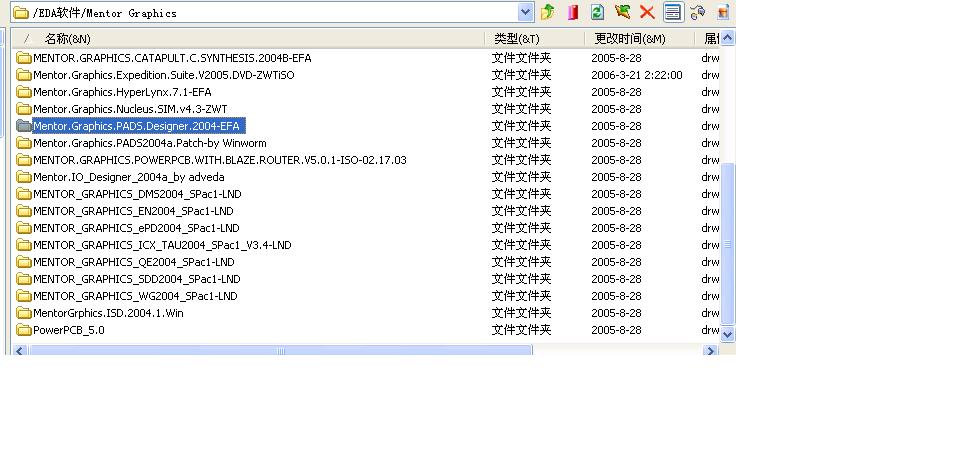This screenshot has width=962, height=471.
Task: Click folder icon of Mentor.IO_Designer_2004a_by adveda
Action: click(24, 177)
